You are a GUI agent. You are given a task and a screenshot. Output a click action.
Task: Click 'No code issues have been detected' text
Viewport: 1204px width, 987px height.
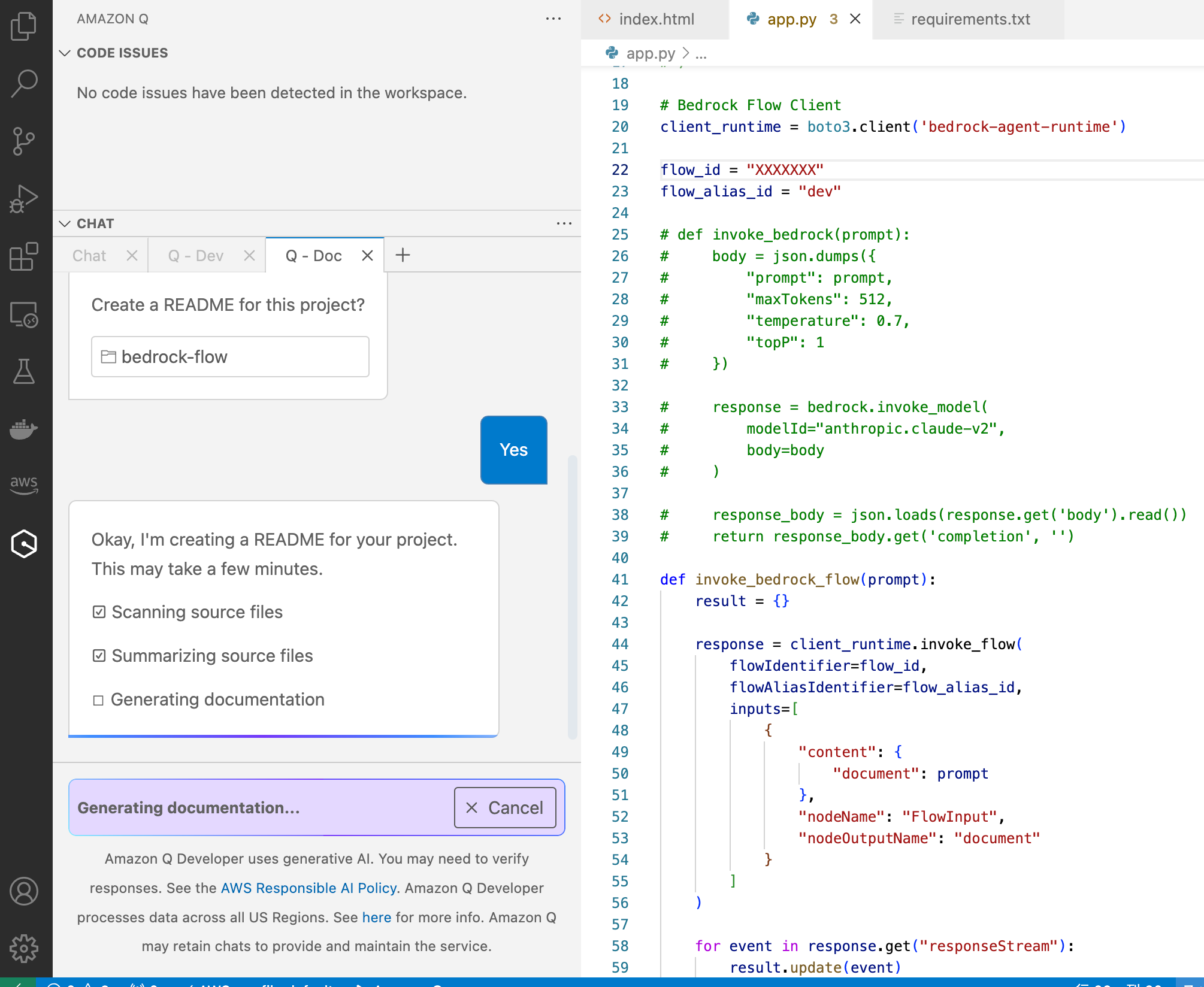272,93
